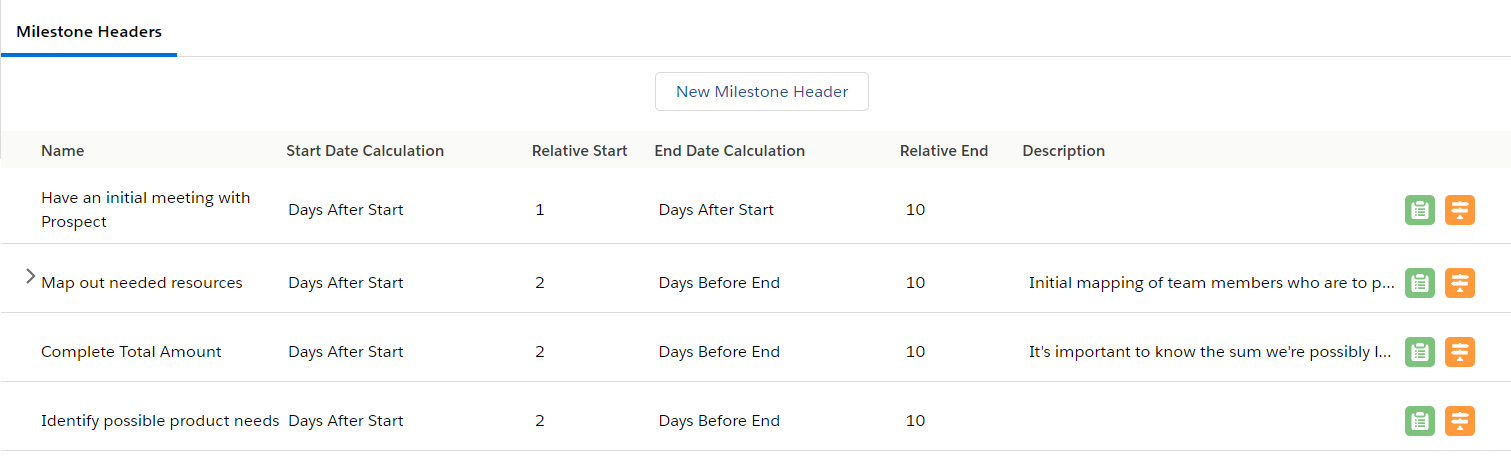Click green clipboard icon for Complete Total Amount
The image size is (1511, 465).
(x=1420, y=352)
